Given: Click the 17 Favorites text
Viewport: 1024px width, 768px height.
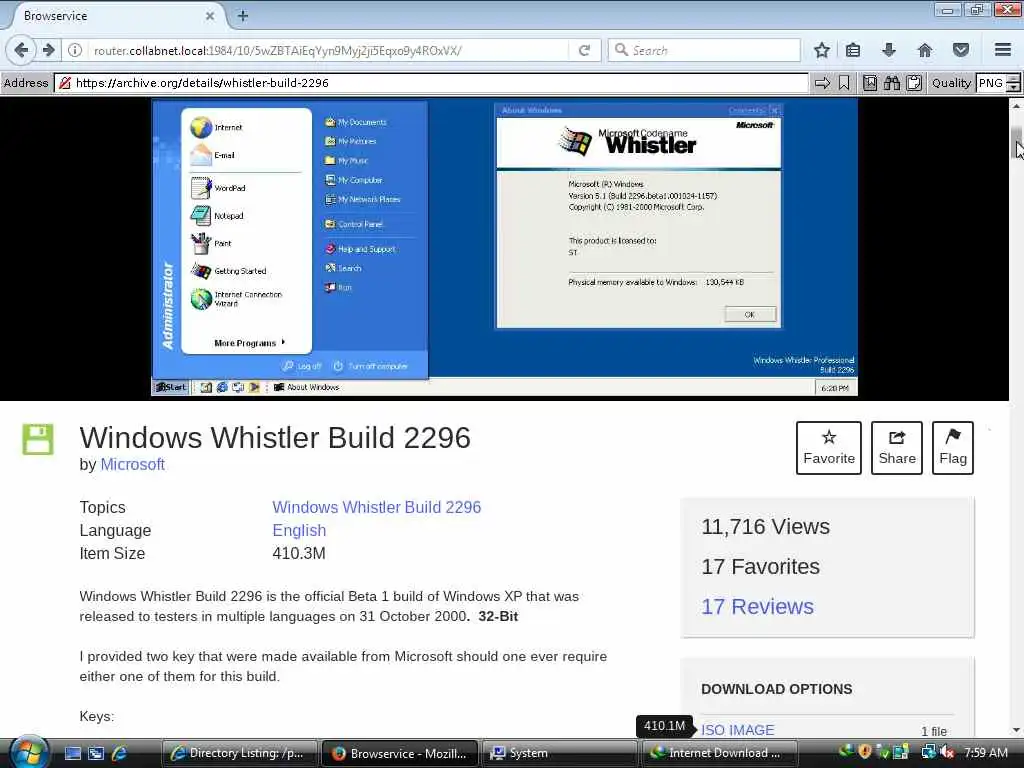Looking at the screenshot, I should click(760, 567).
